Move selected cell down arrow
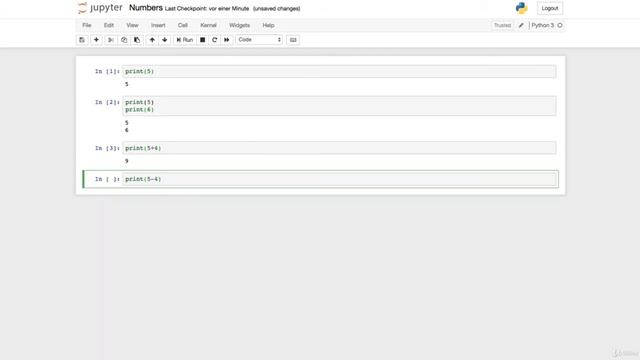 [164, 40]
